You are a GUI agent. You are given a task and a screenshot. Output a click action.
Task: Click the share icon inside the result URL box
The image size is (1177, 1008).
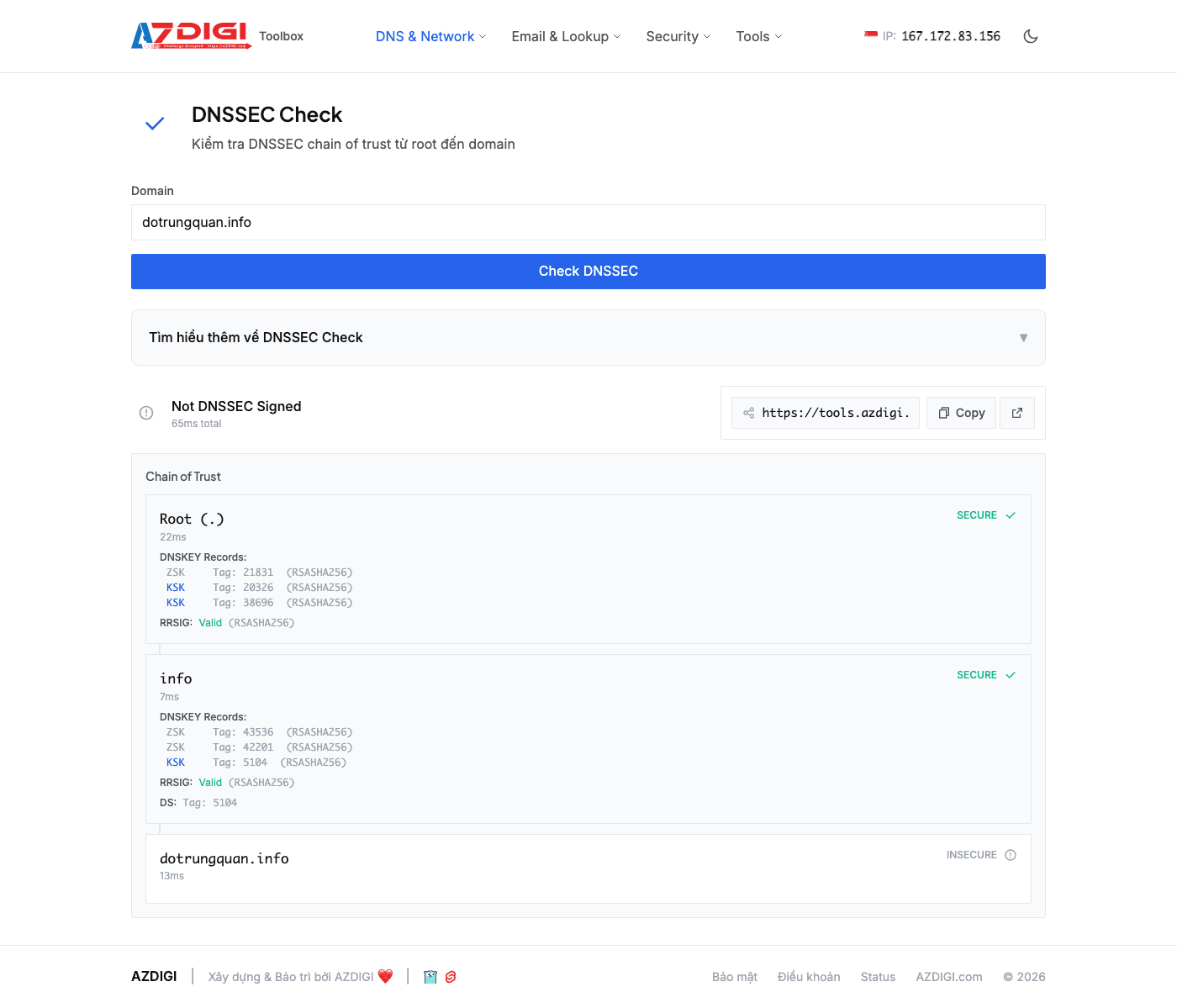[x=748, y=413]
